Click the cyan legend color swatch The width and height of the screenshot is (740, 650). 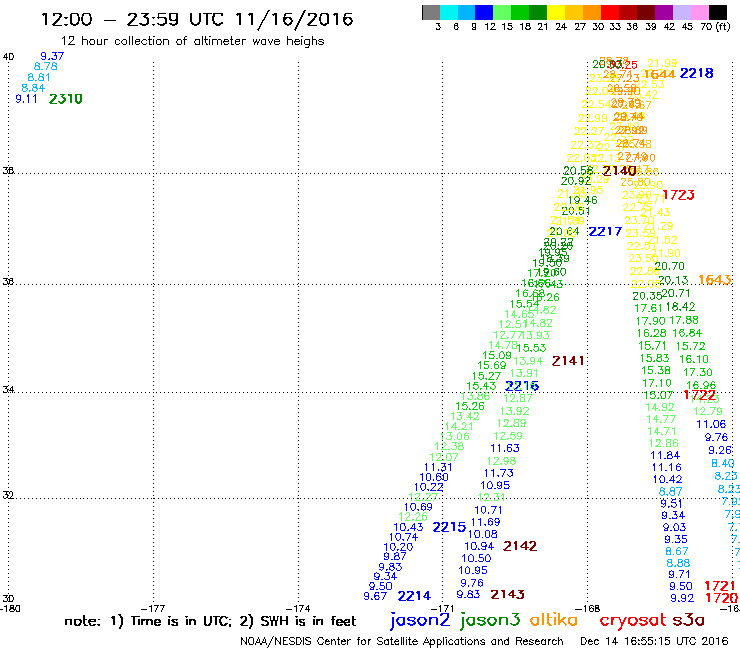pyautogui.click(x=449, y=12)
